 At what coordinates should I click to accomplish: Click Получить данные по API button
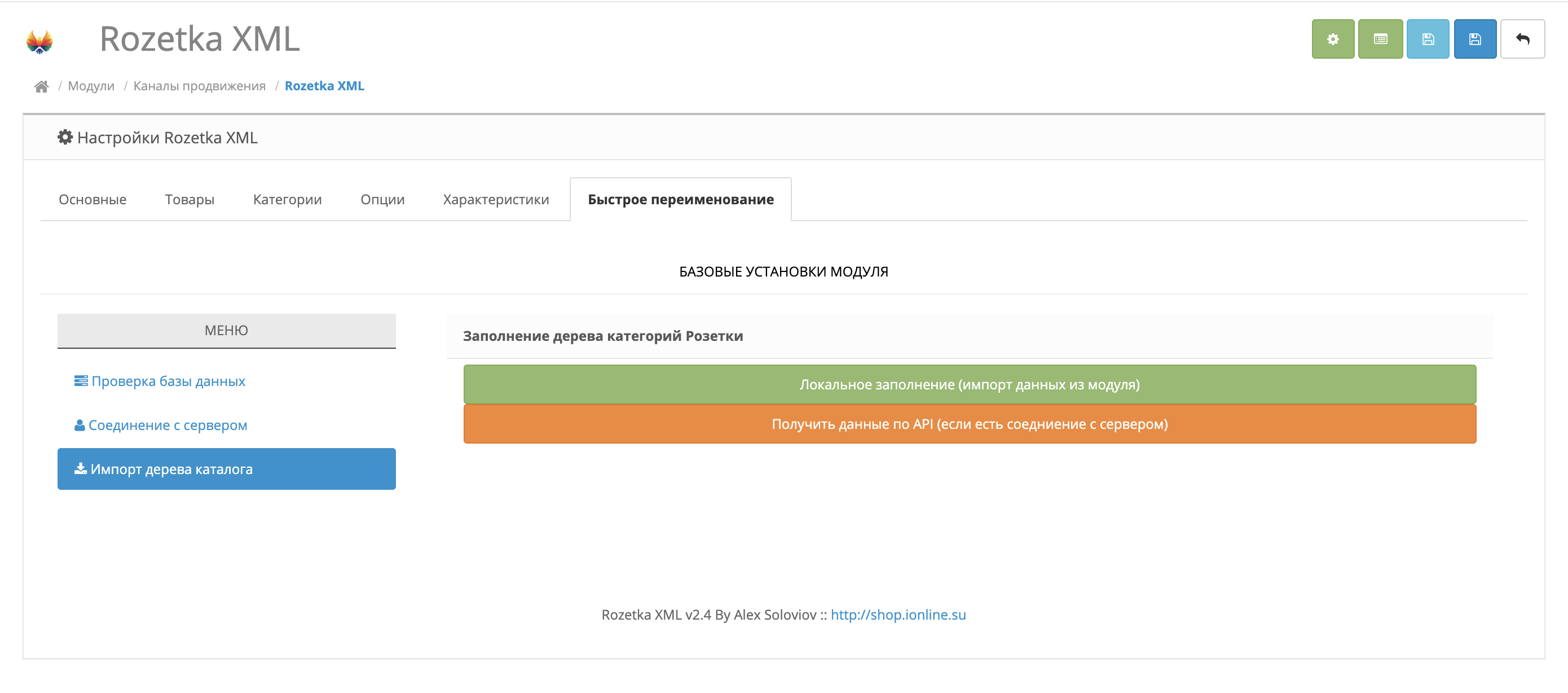[x=970, y=424]
